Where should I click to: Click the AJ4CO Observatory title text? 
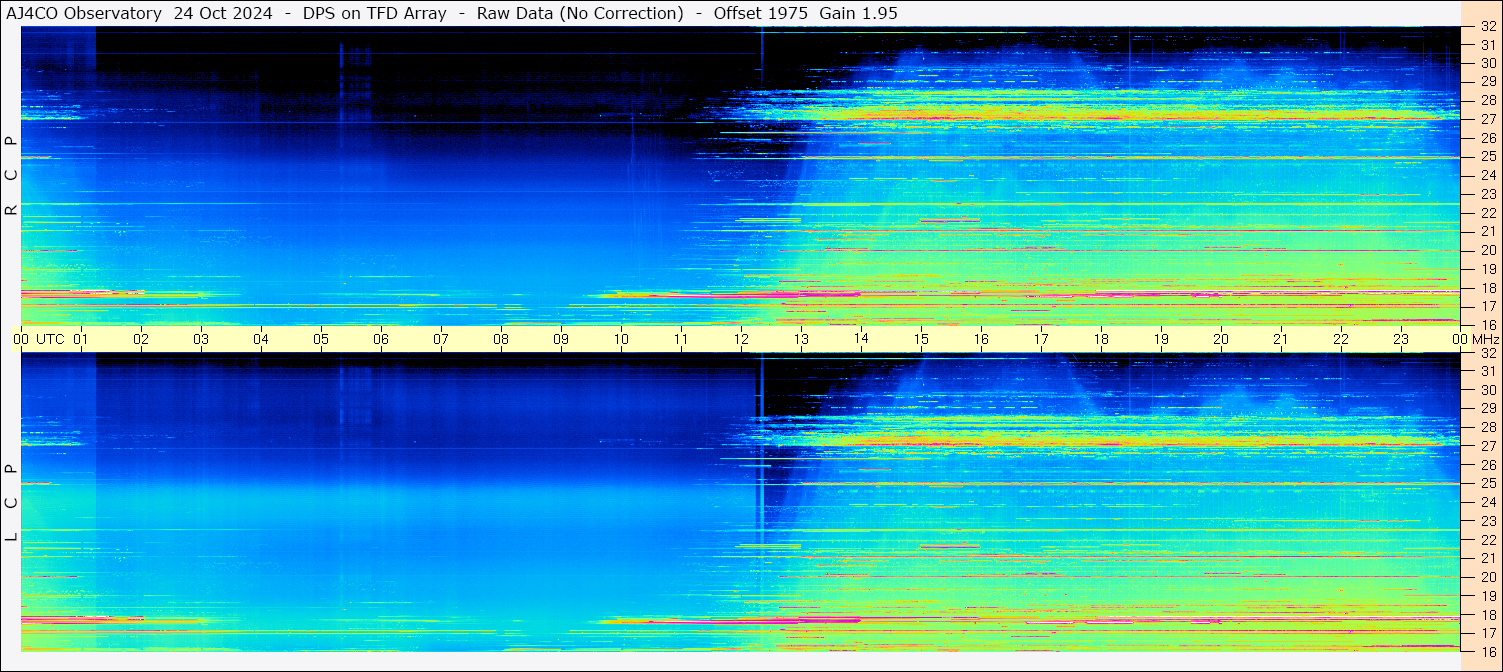tap(84, 13)
